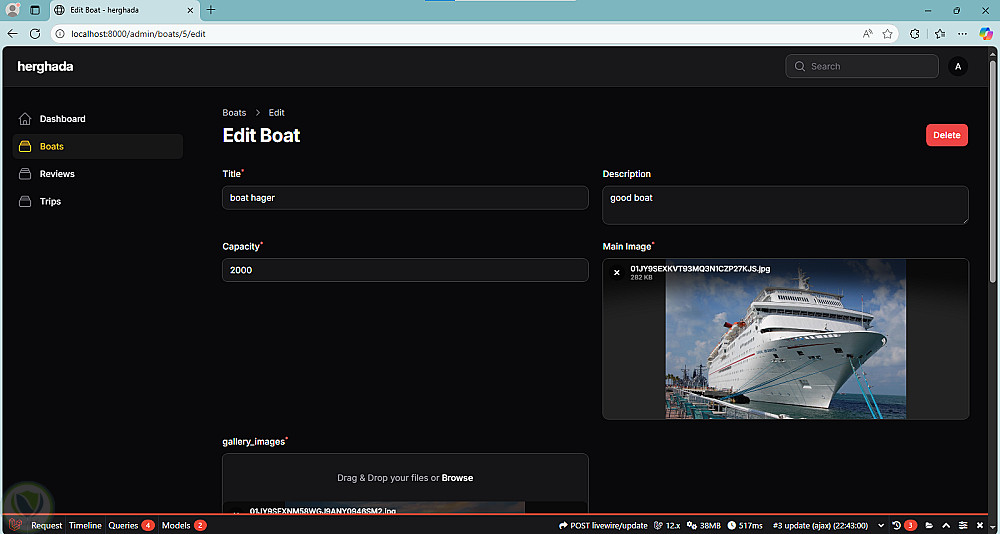Open the debugbar Laravel logo
This screenshot has height=534, width=1000.
click(x=17, y=526)
